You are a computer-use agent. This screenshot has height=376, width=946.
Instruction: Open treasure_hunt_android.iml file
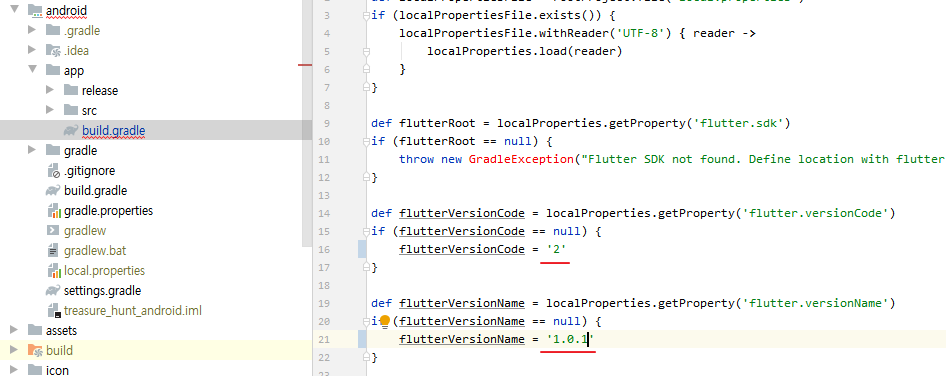coord(133,311)
